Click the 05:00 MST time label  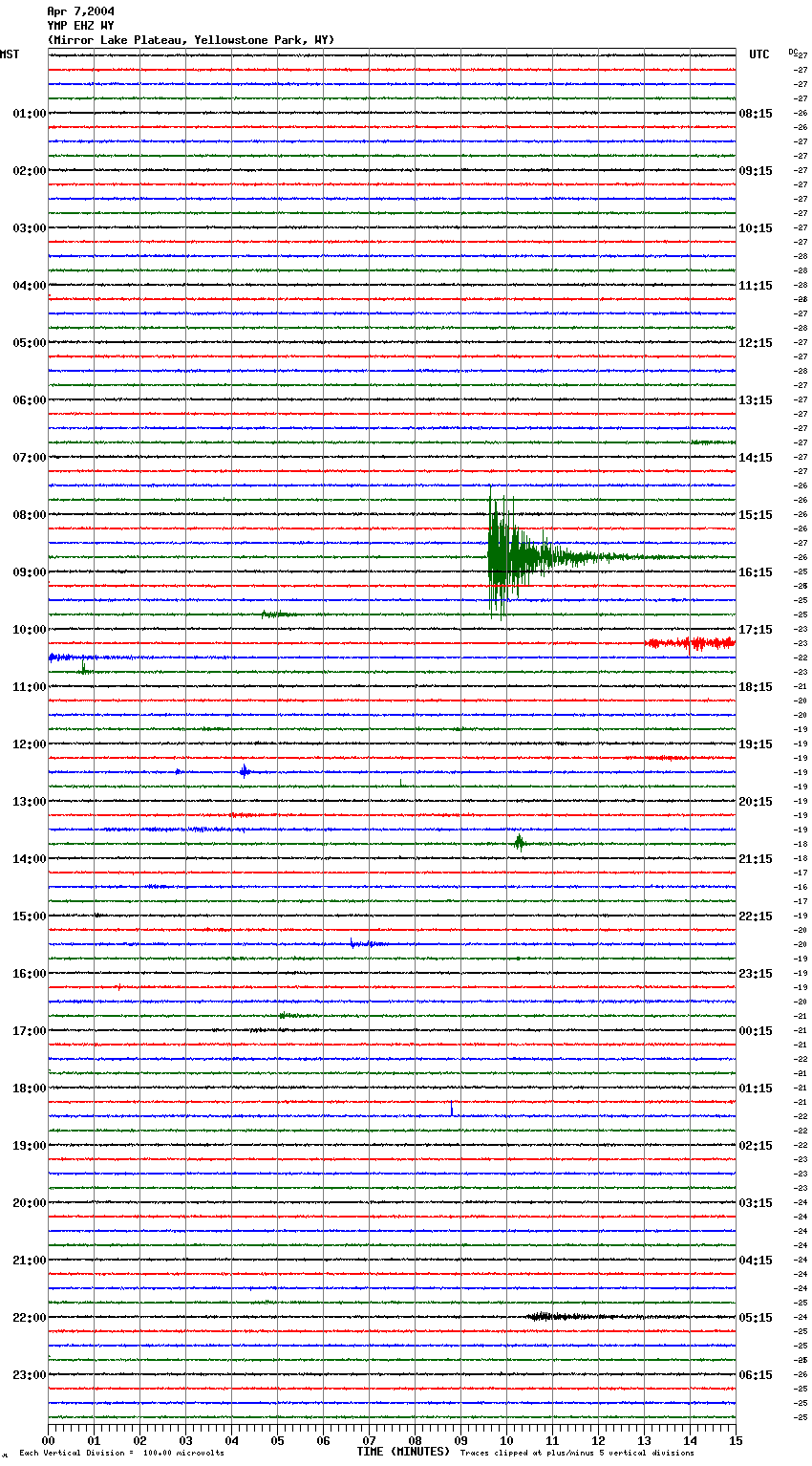pyautogui.click(x=30, y=343)
